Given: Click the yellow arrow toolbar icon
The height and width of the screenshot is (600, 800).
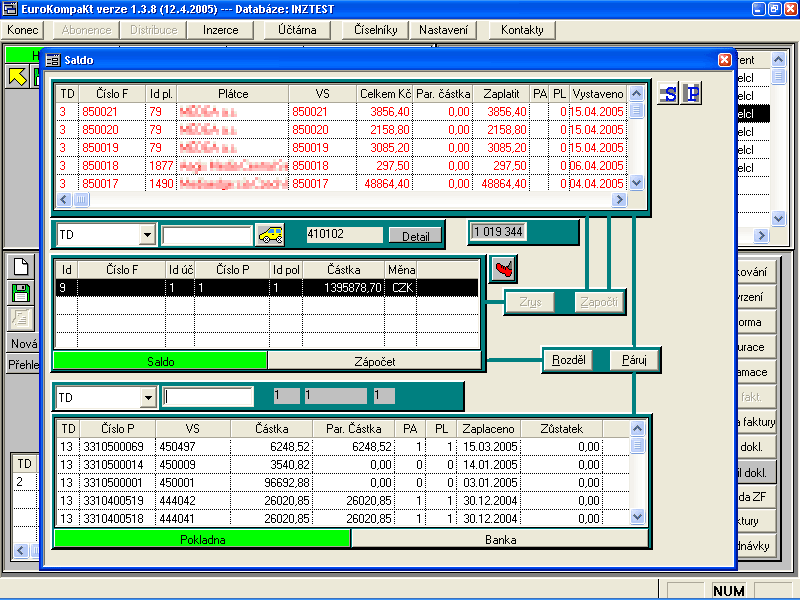Looking at the screenshot, I should coord(18,76).
